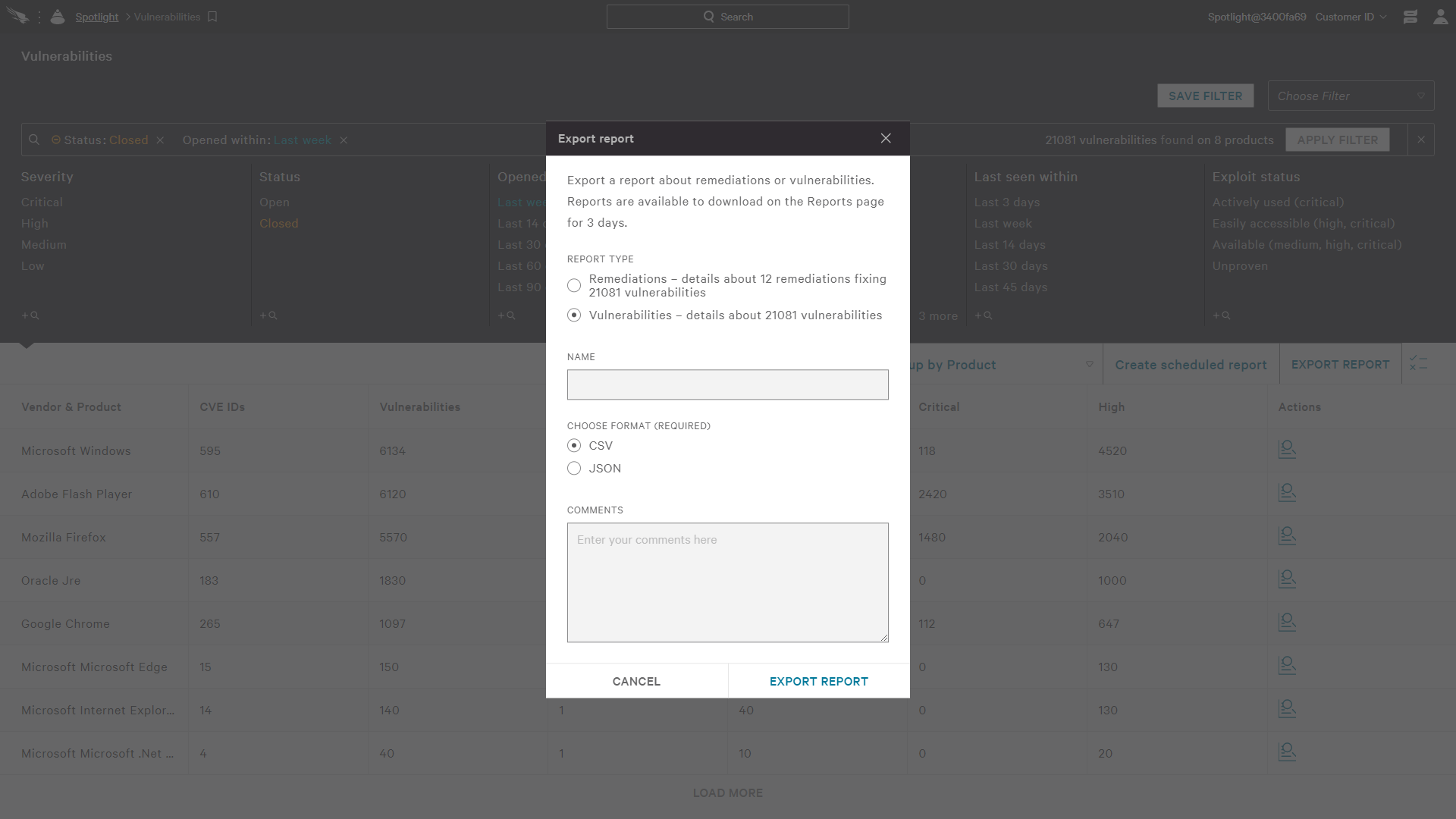The image size is (1456, 819).
Task: Open action icon for Mozilla Firefox
Action: click(x=1287, y=536)
